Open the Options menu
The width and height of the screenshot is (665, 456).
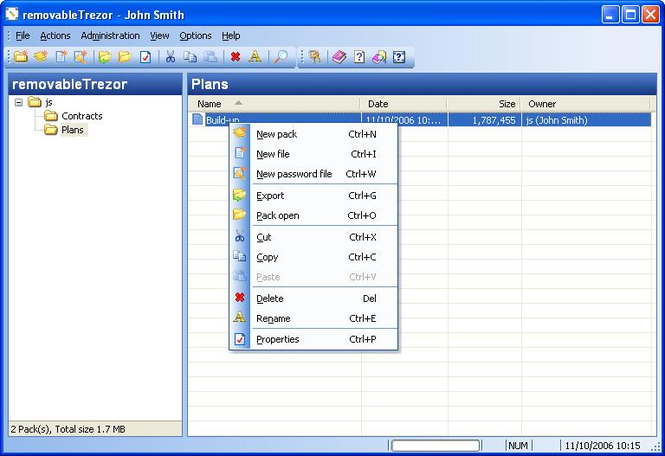pyautogui.click(x=195, y=36)
